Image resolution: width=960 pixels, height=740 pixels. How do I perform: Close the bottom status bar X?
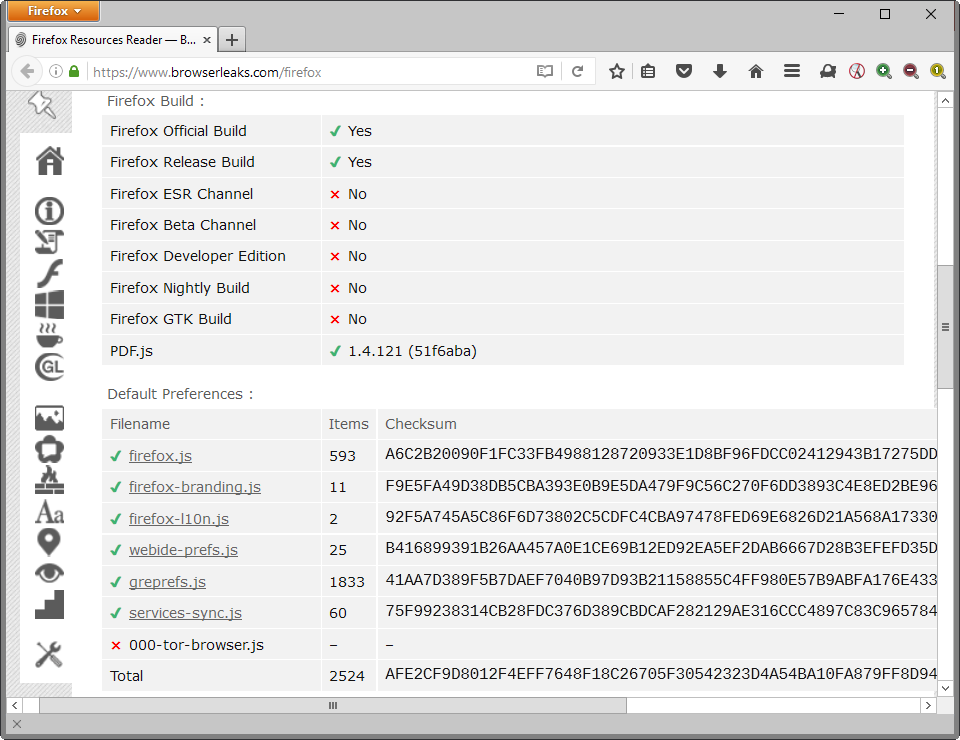[x=17, y=724]
